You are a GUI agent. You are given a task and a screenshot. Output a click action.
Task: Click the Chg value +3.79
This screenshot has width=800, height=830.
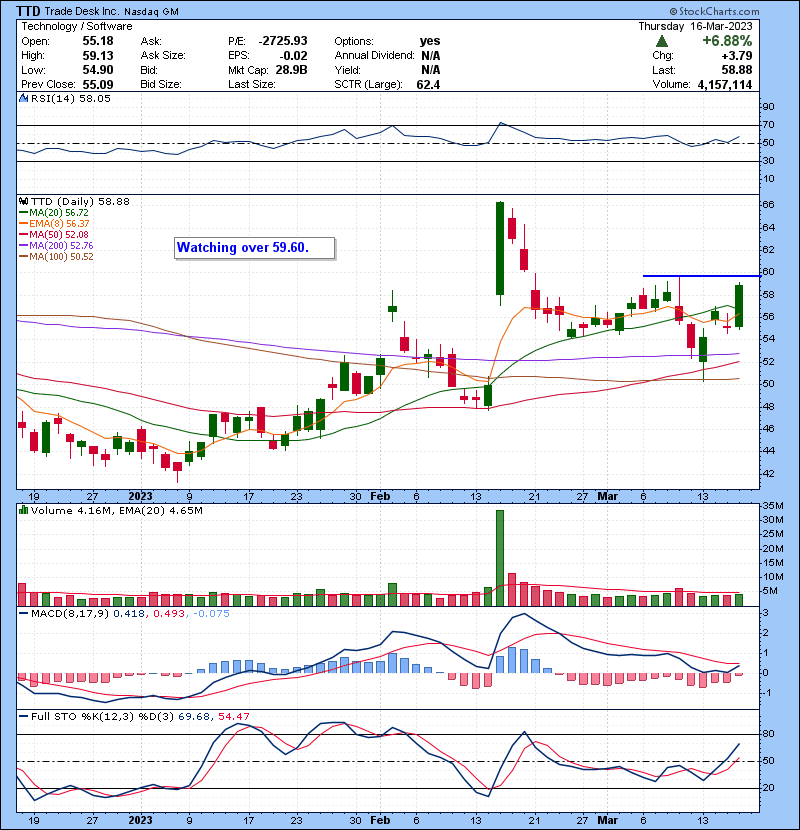point(737,56)
